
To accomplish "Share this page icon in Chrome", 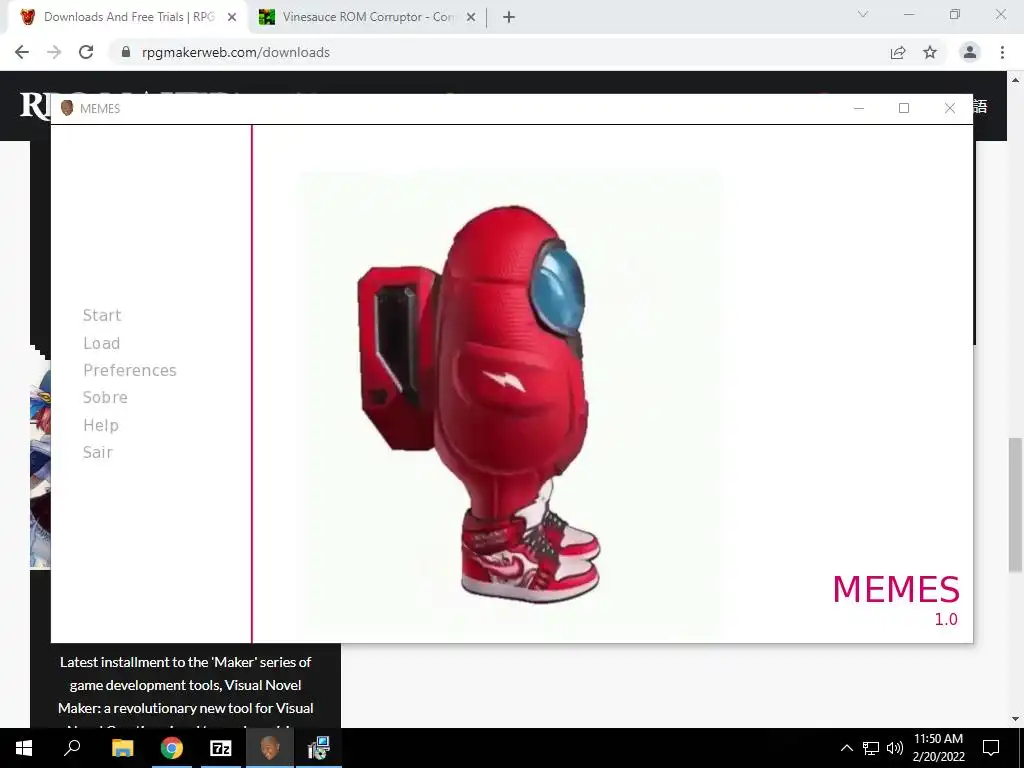I will click(x=898, y=52).
